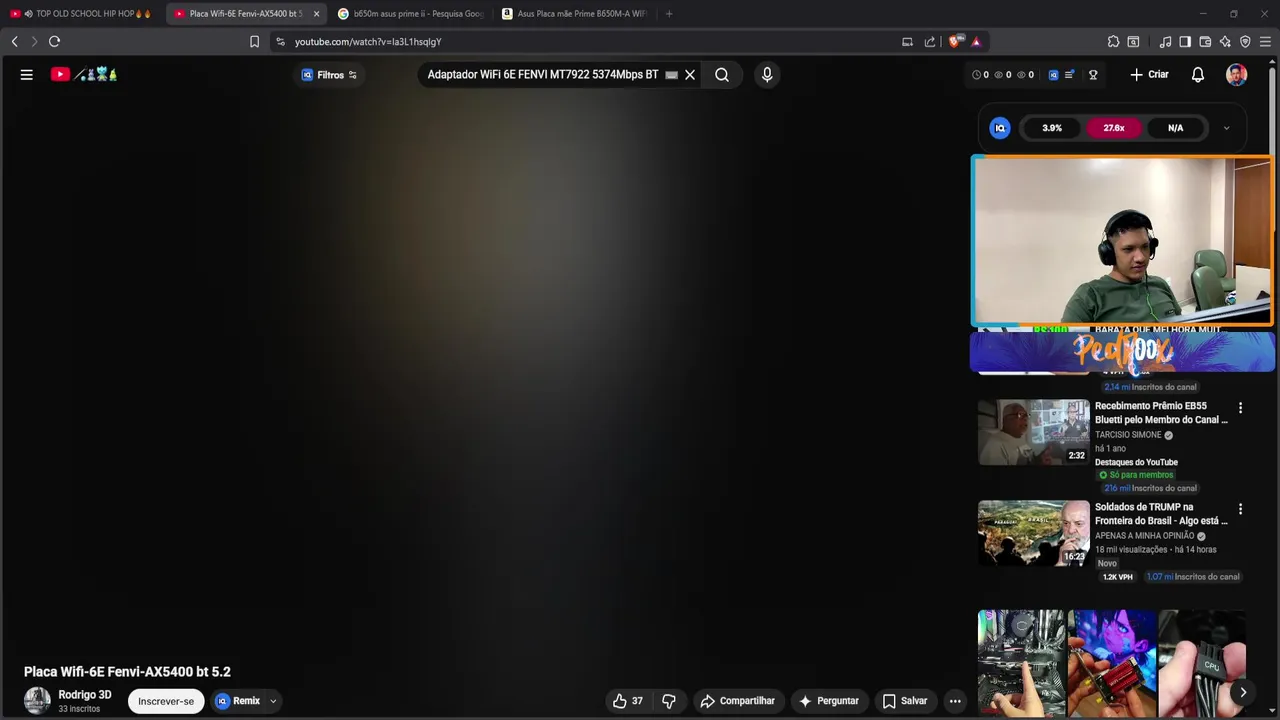
Task: Click the share page icon in address bar
Action: coord(930,42)
